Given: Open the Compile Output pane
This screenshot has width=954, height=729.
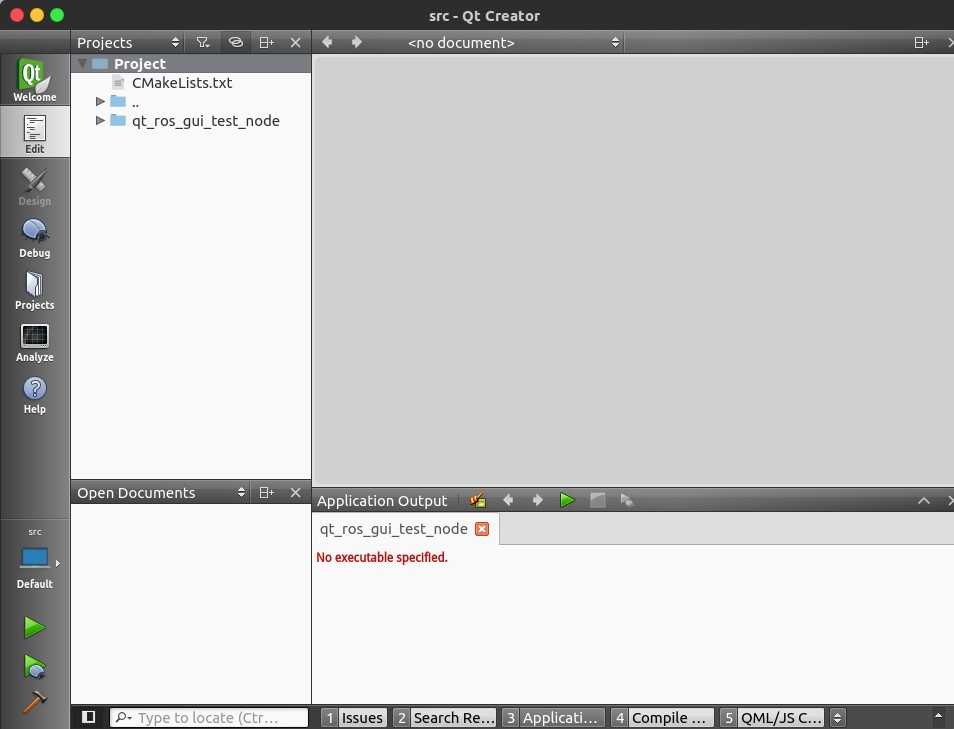Looking at the screenshot, I should coord(663,717).
